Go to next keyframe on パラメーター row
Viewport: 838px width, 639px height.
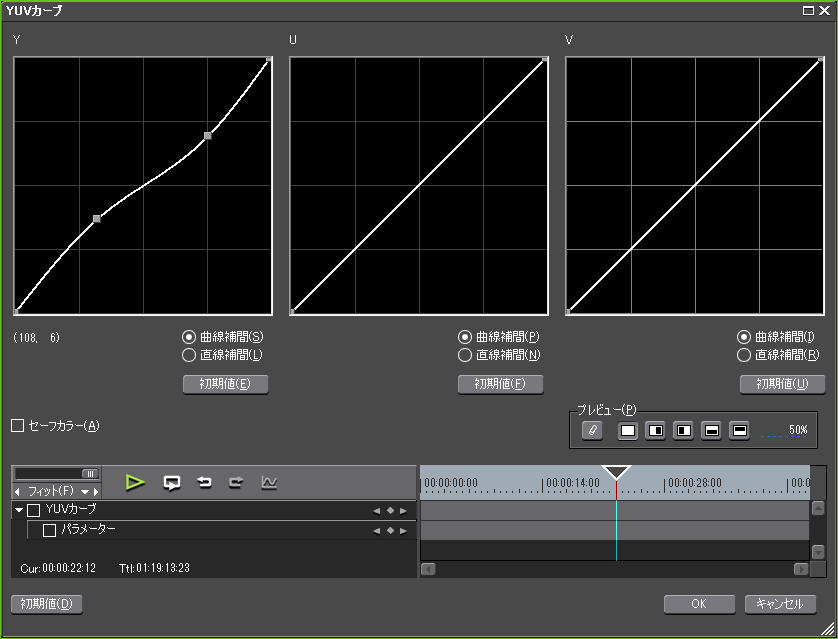coord(404,531)
